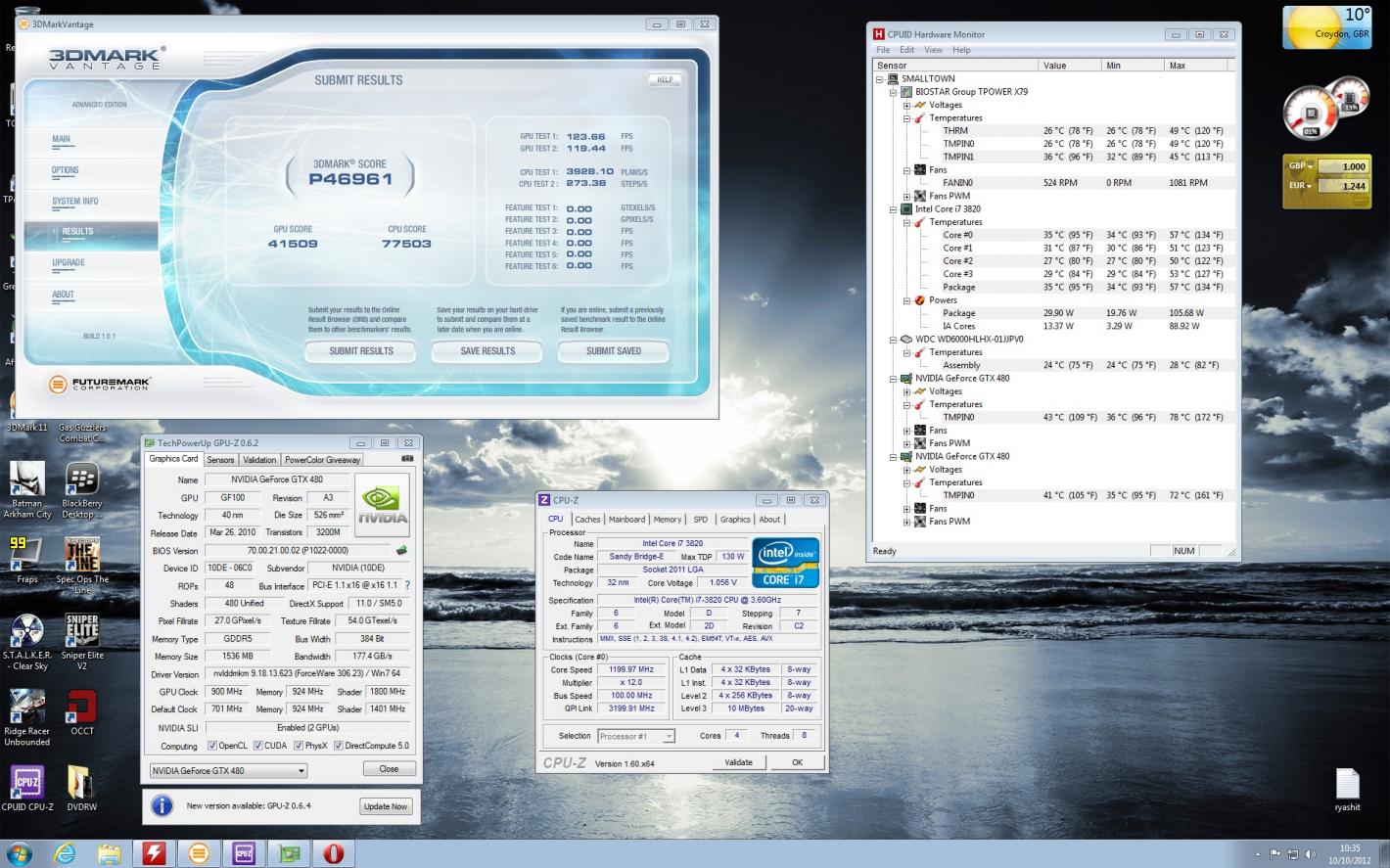1390x868 pixels.
Task: Click the BIOS save chip icon in GPU-Z
Action: pos(401,551)
